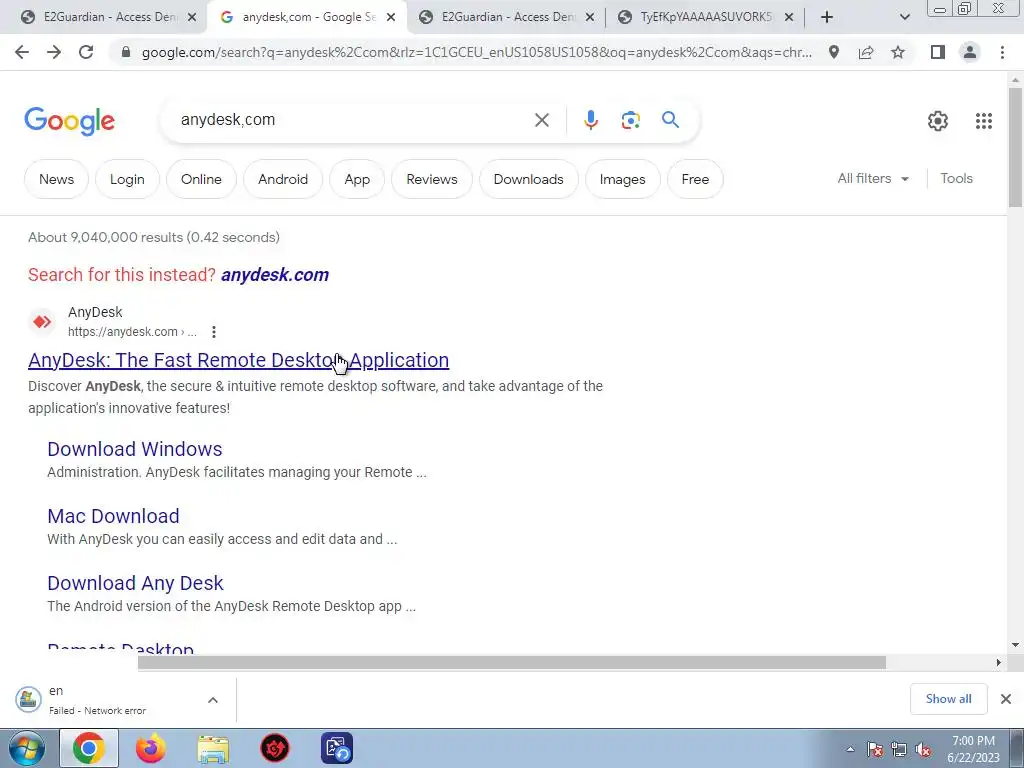Start voice search with the microphone
1024x768 pixels.
pos(590,120)
